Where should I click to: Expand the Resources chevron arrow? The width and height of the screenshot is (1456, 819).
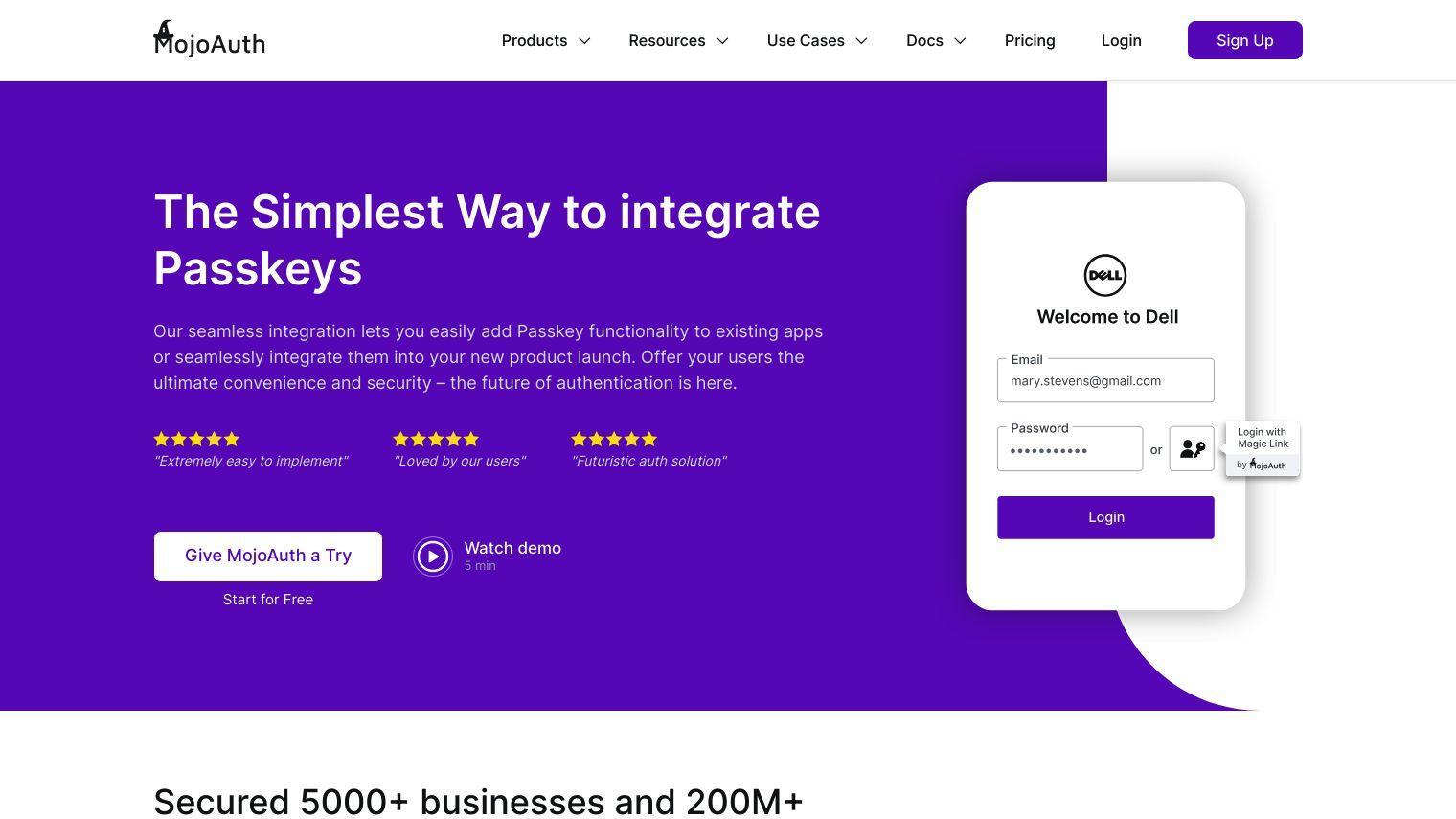pyautogui.click(x=722, y=41)
